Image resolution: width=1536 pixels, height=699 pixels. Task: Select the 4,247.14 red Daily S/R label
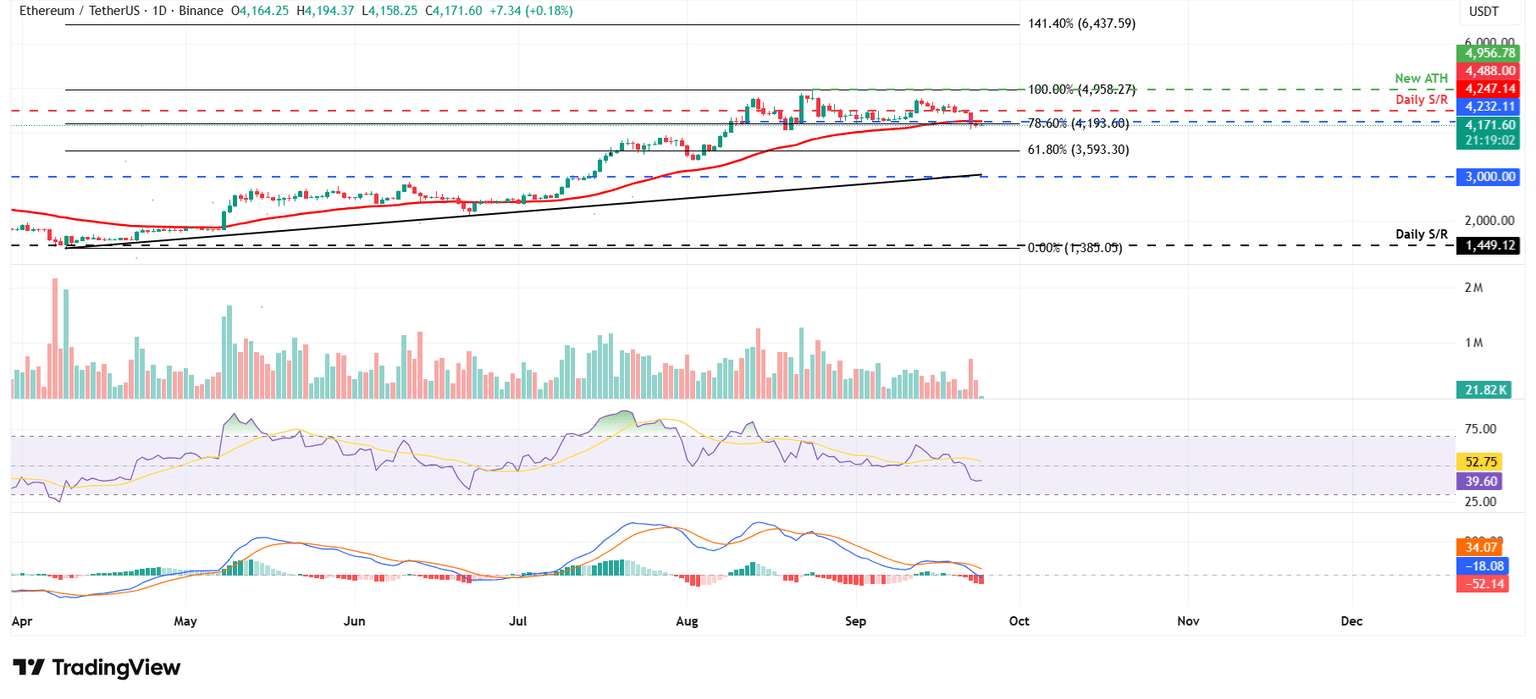[1487, 88]
